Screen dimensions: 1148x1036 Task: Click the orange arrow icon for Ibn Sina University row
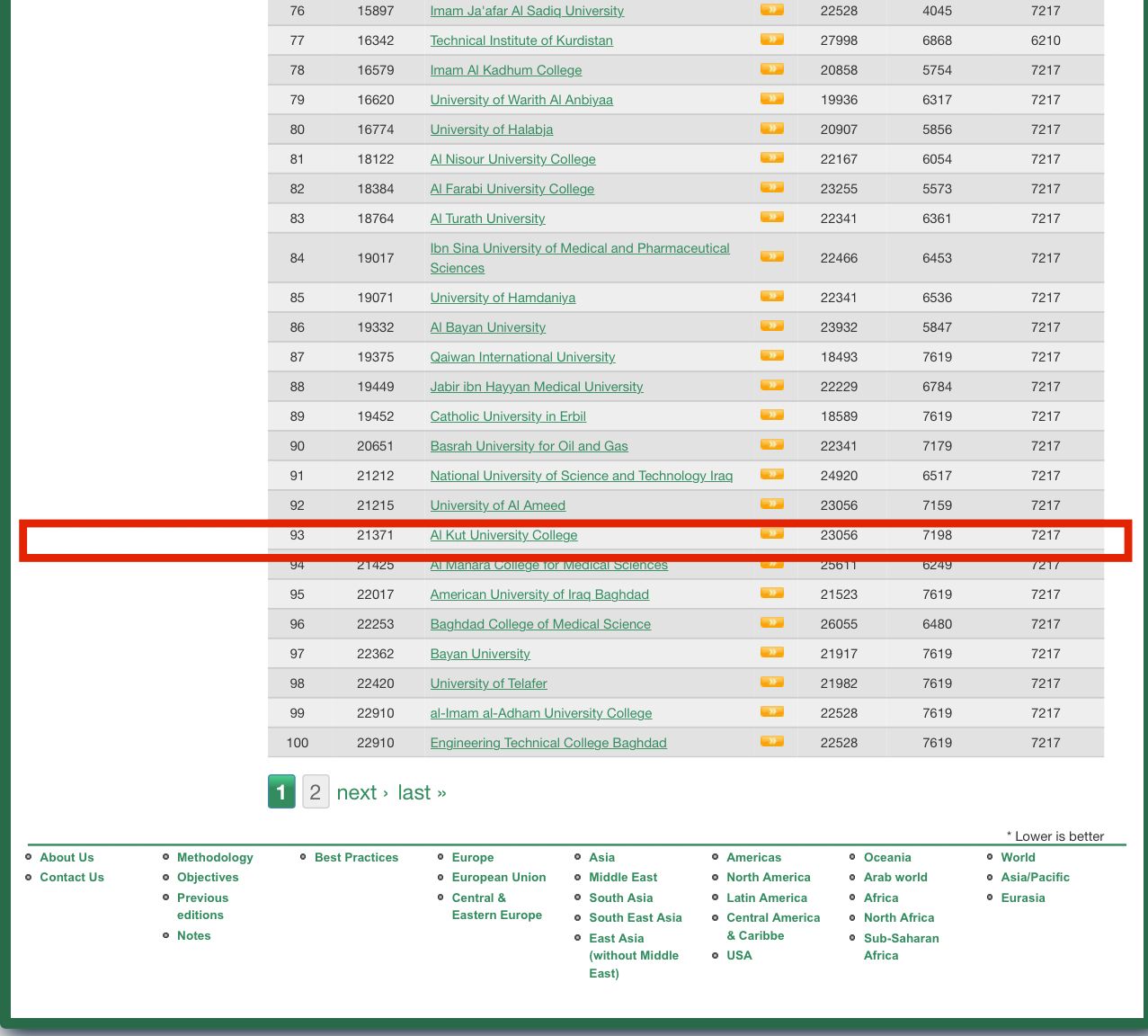click(771, 257)
